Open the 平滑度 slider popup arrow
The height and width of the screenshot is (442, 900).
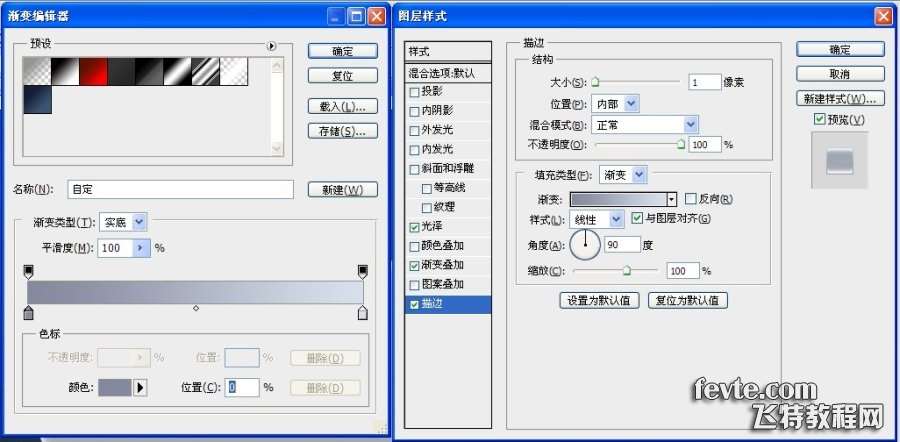(141, 248)
